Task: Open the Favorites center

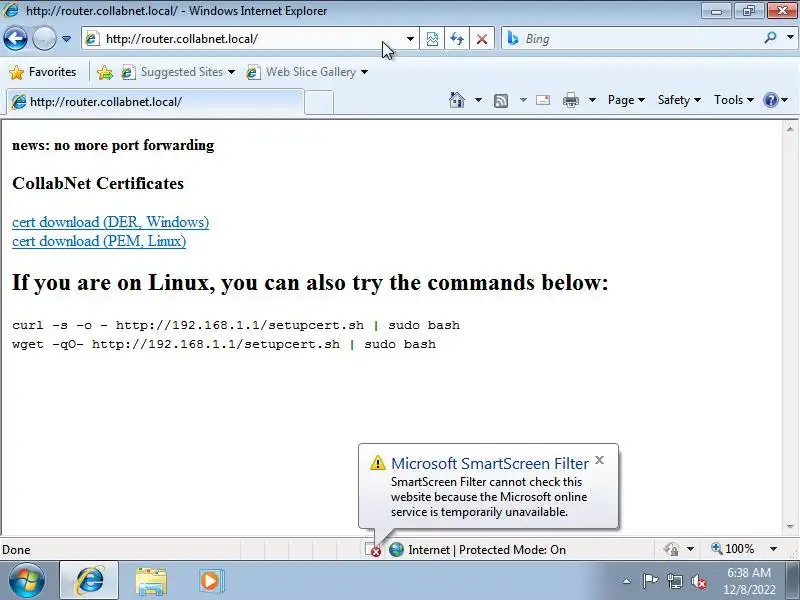Action: pos(43,72)
